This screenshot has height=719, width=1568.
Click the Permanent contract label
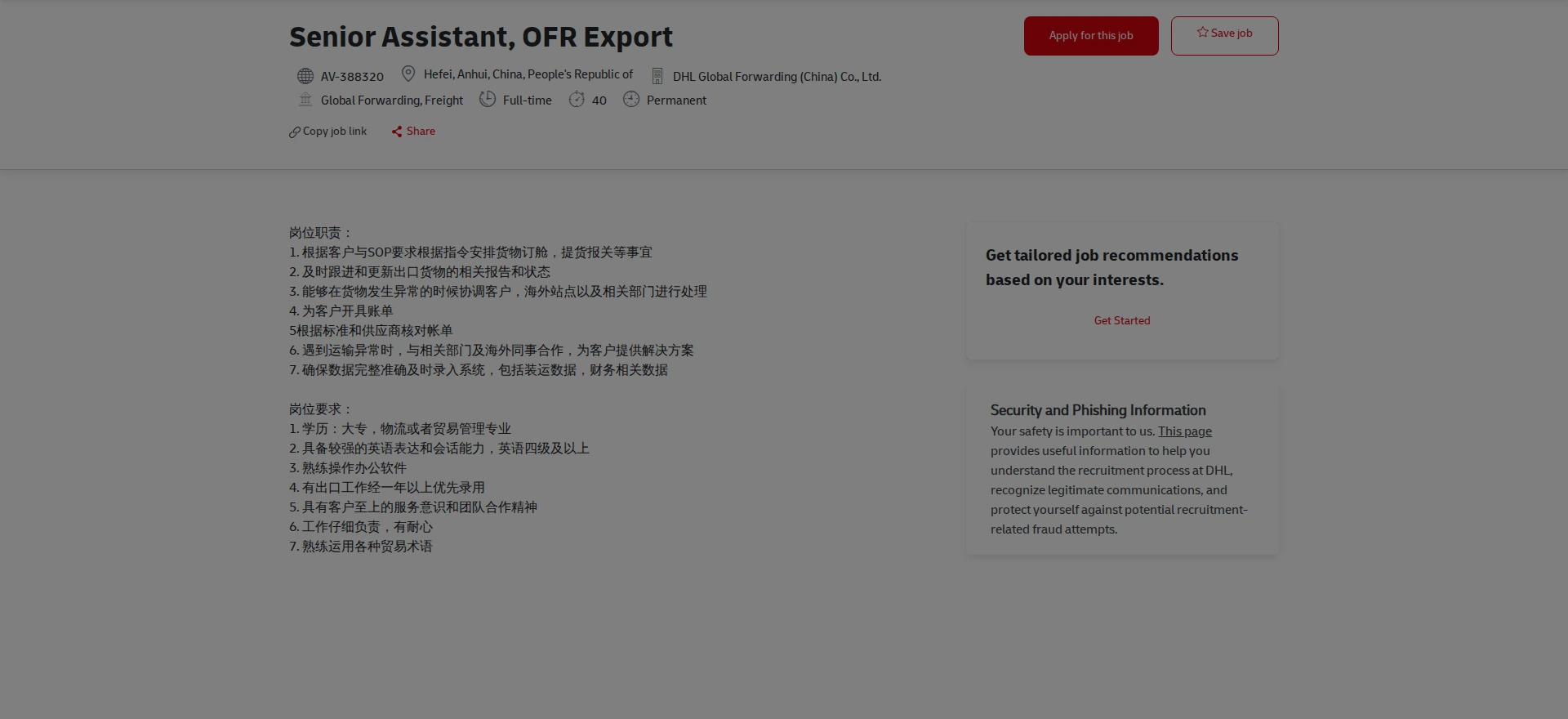tap(677, 100)
